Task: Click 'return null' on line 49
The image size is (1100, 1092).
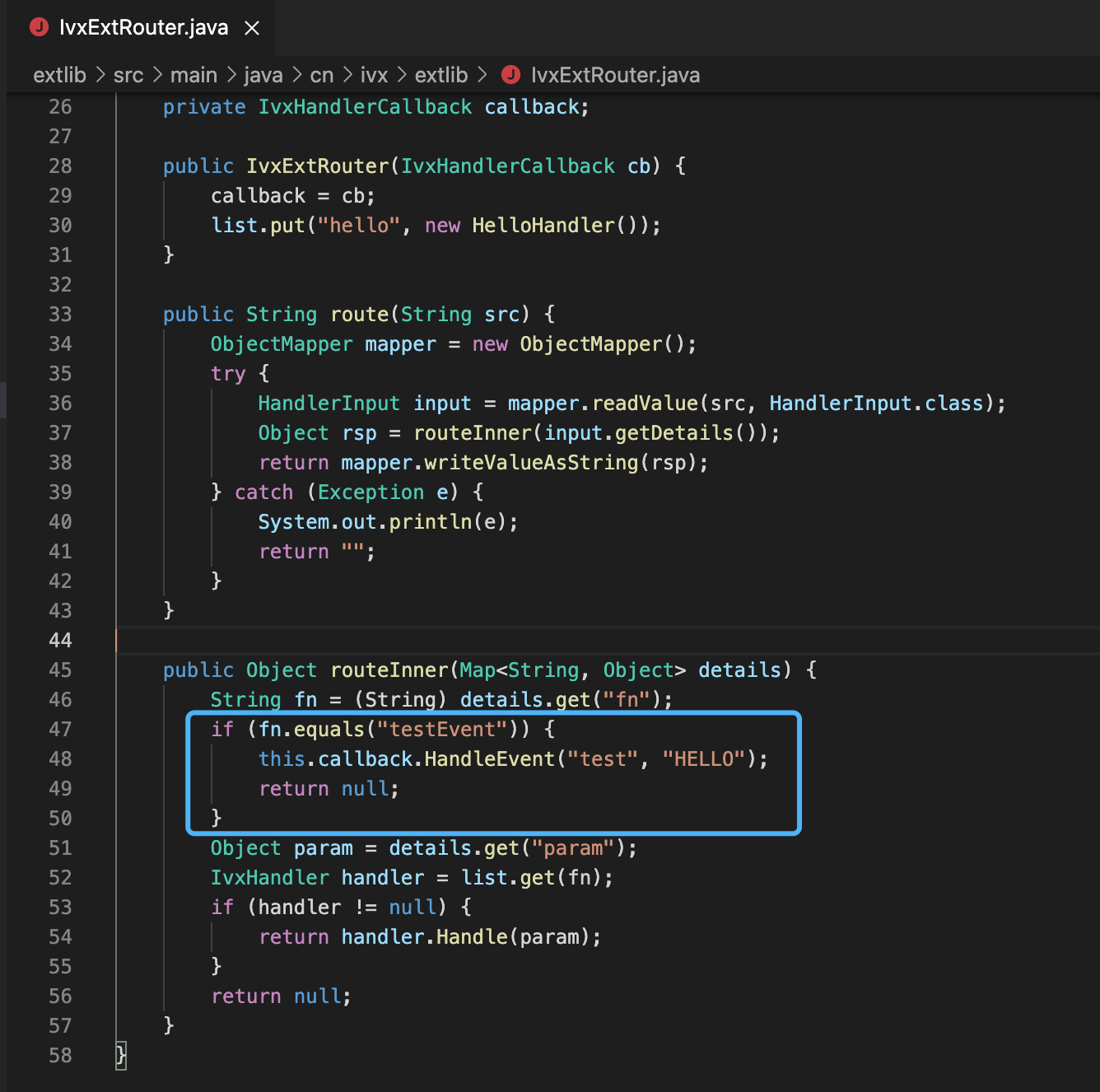Action: tap(324, 789)
